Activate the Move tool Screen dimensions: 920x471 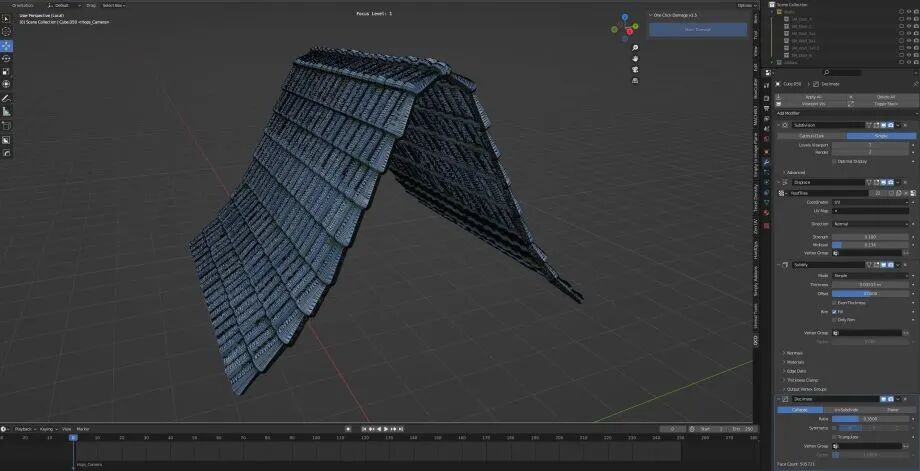pyautogui.click(x=6, y=46)
